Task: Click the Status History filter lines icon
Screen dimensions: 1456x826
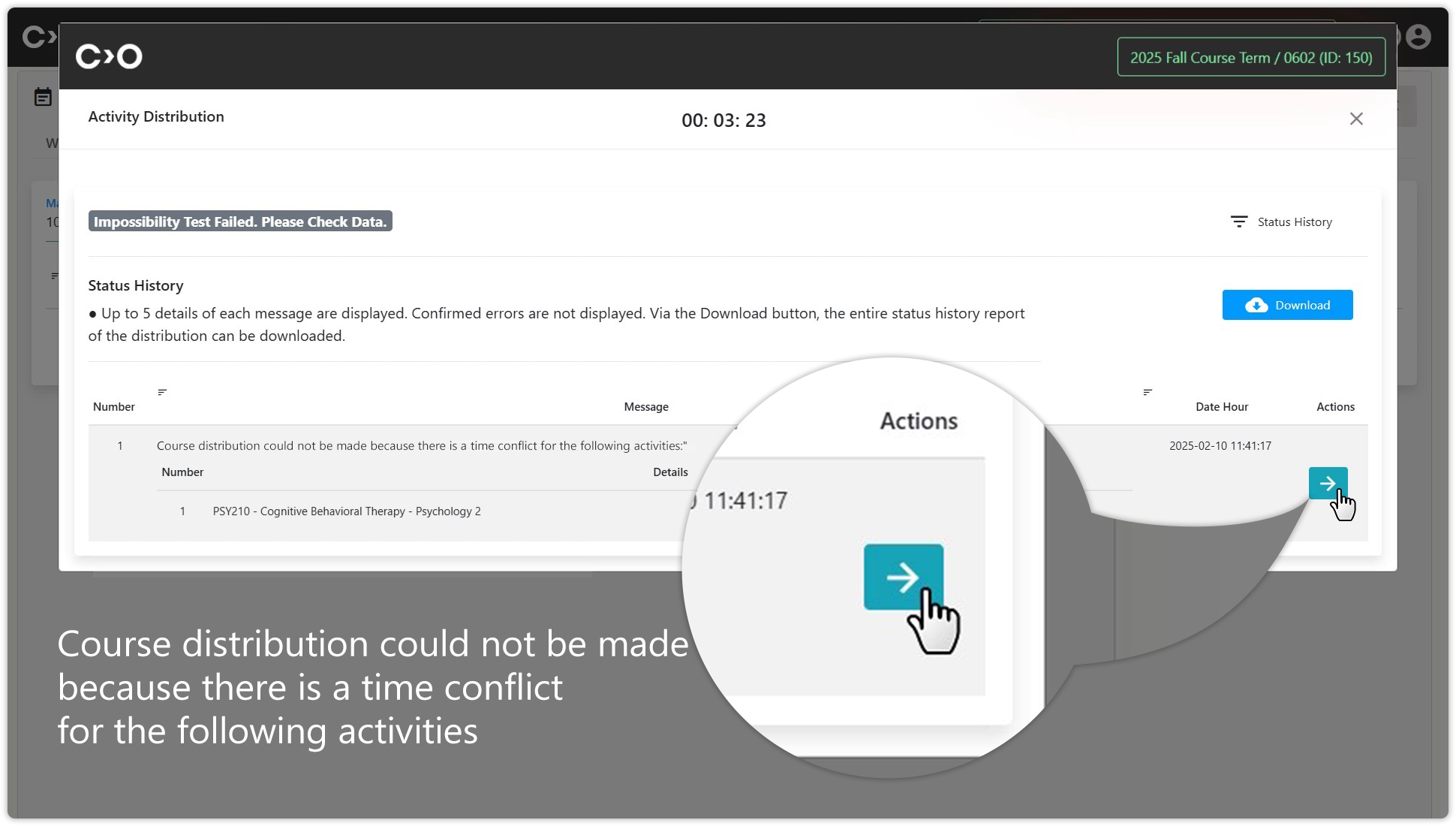Action: 1238,222
